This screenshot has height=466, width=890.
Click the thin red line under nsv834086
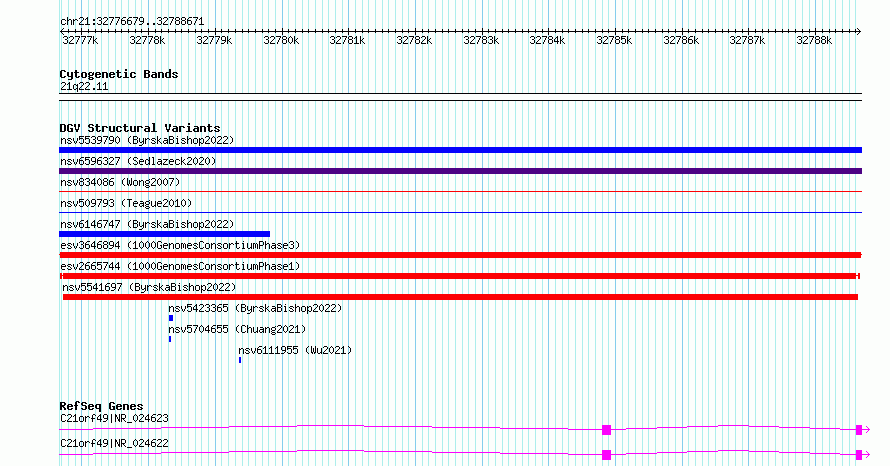click(460, 192)
